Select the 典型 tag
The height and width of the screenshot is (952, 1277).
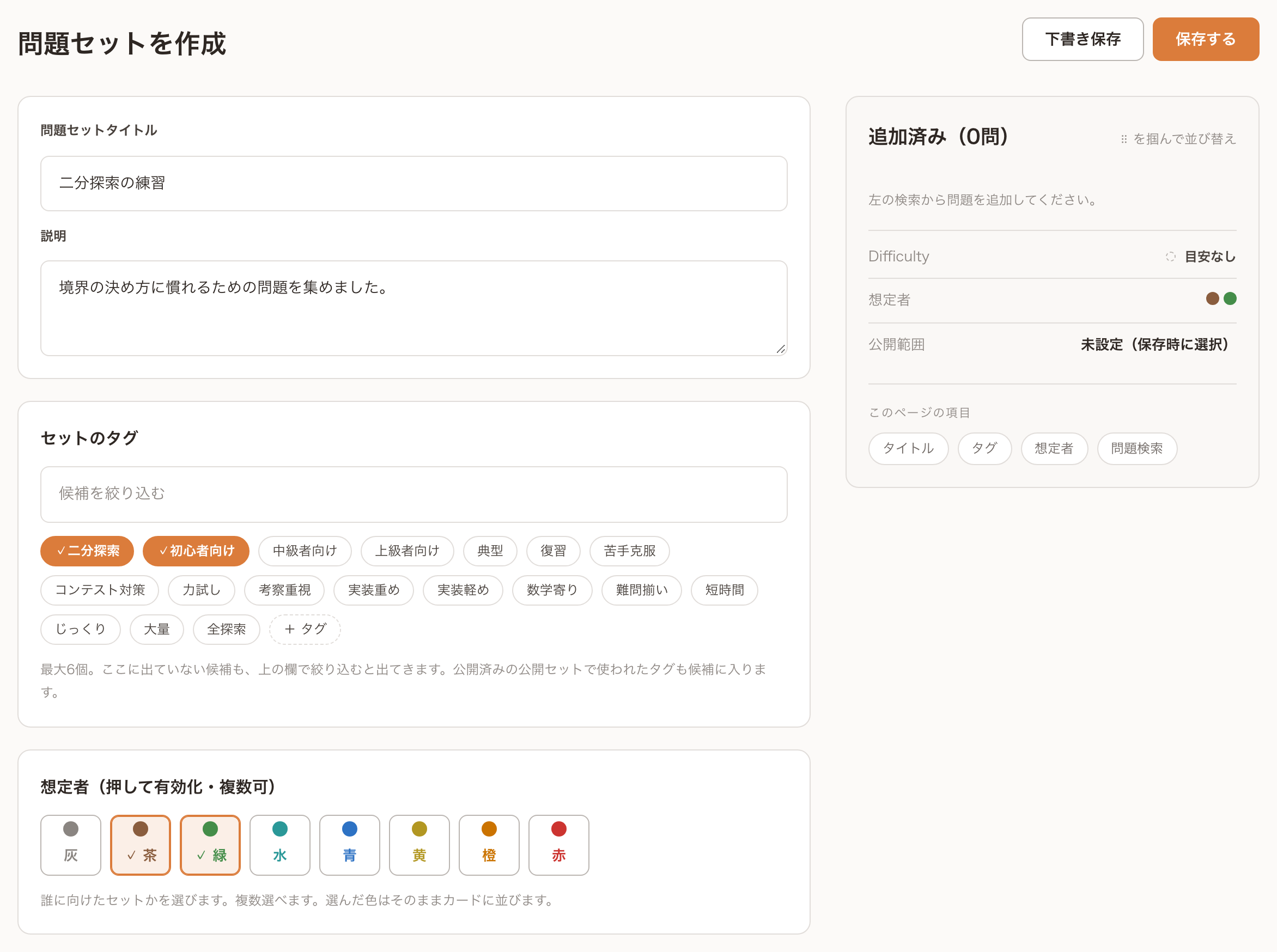pos(490,551)
